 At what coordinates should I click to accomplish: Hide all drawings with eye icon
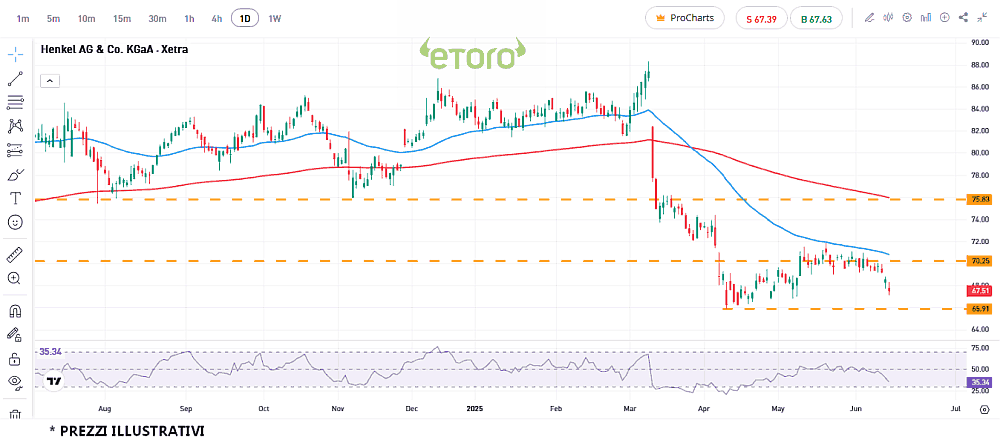coord(15,382)
